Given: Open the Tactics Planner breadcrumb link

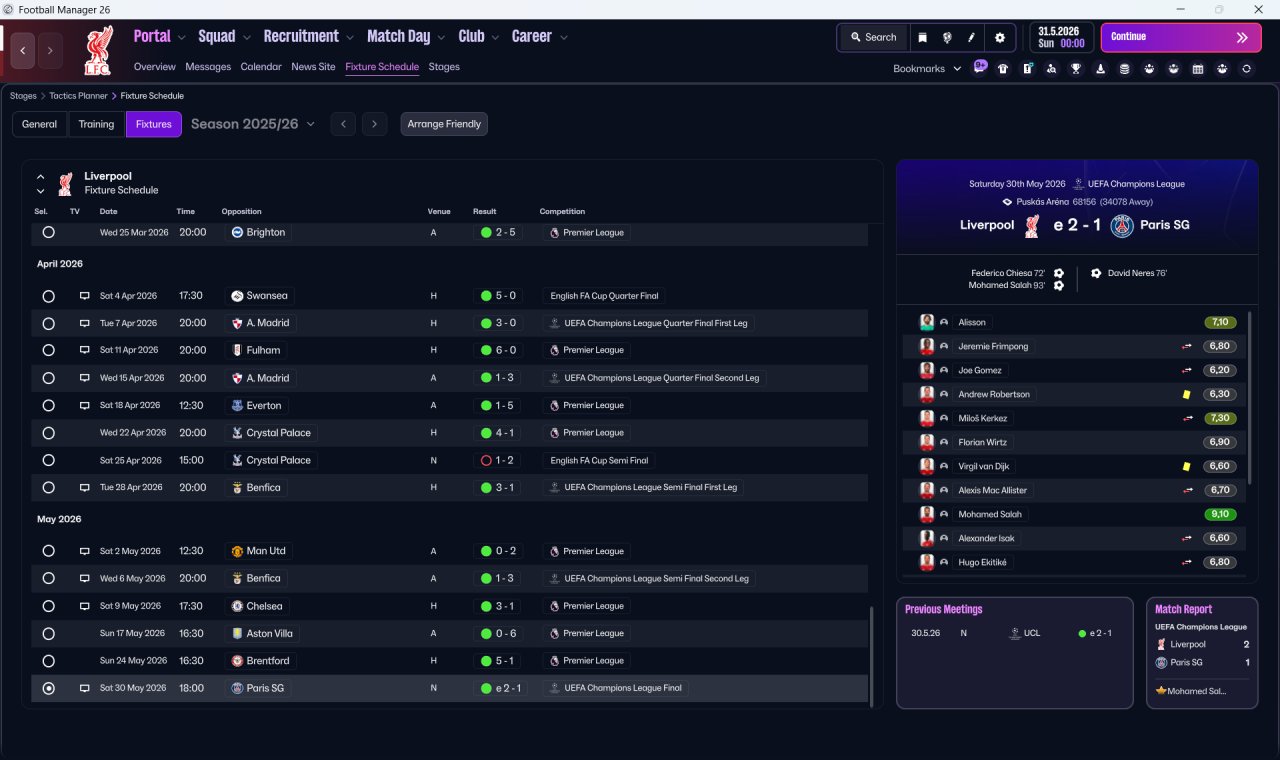Looking at the screenshot, I should click(x=78, y=96).
